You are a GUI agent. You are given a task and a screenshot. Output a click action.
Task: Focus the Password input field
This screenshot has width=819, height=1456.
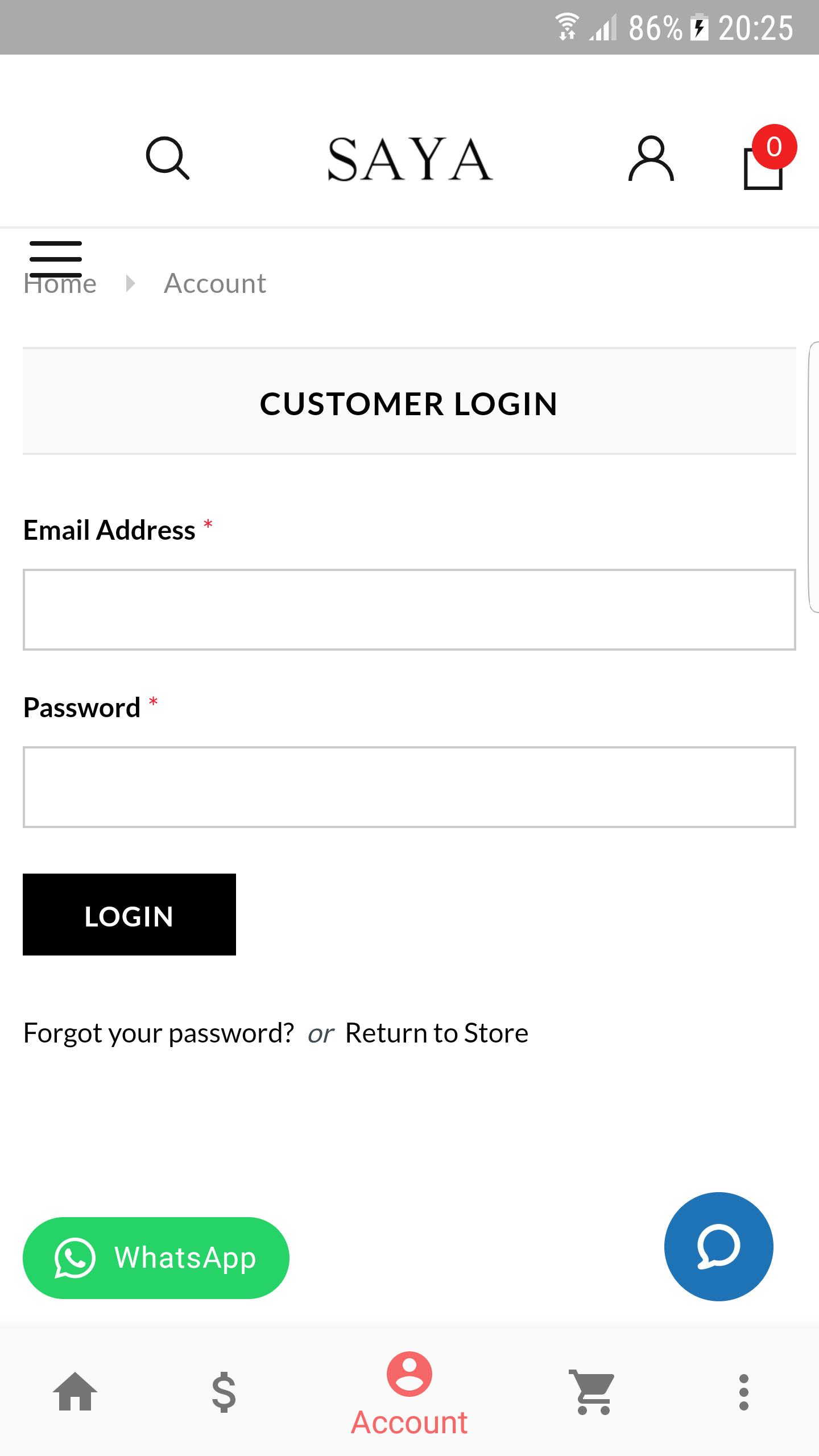tap(409, 787)
